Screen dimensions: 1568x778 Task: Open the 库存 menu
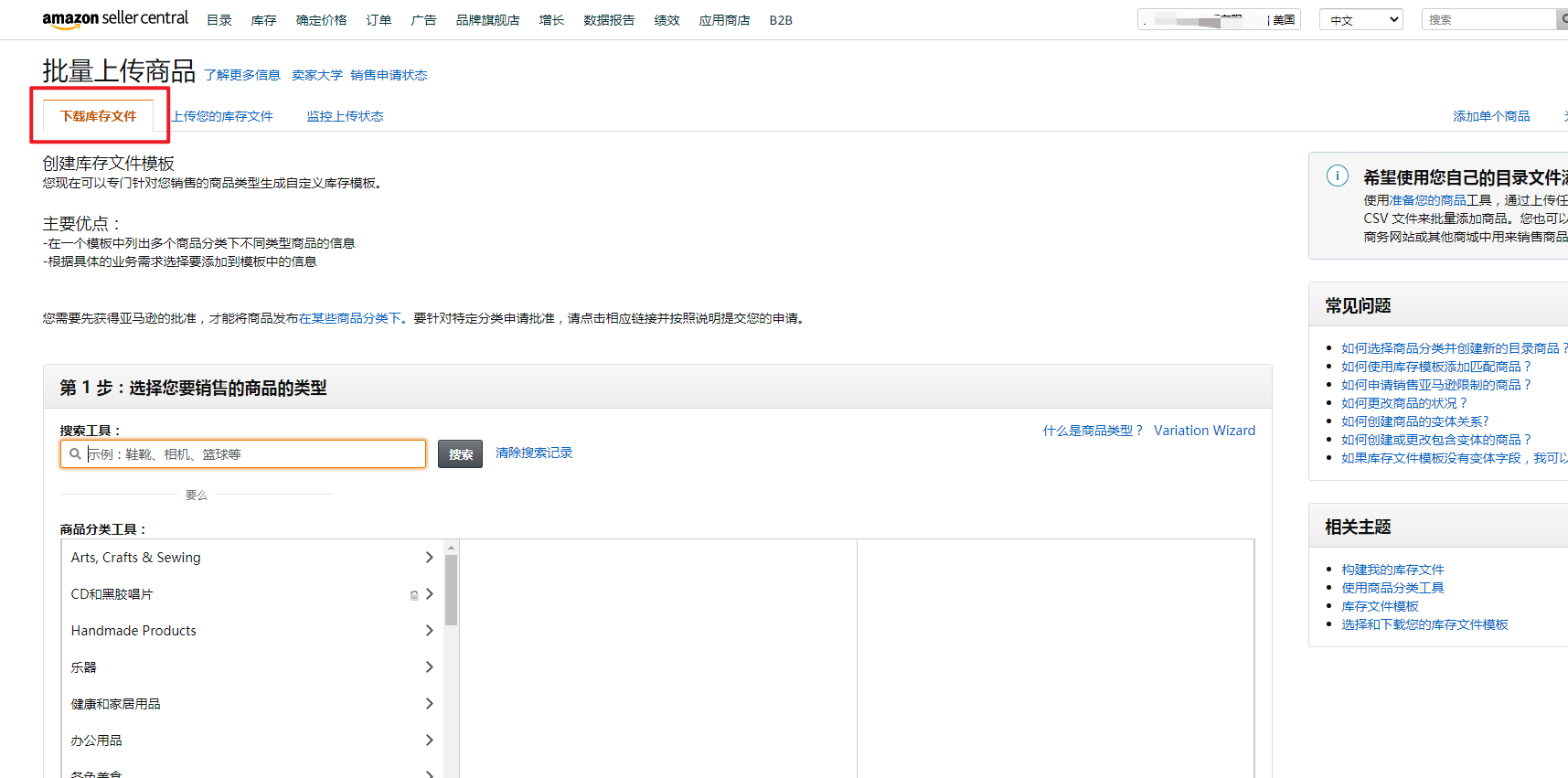click(263, 20)
